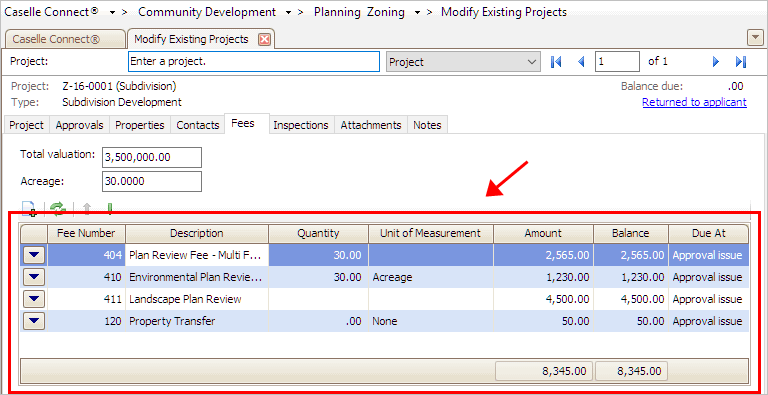Go to the first project record
The height and width of the screenshot is (395, 768).
click(x=556, y=62)
